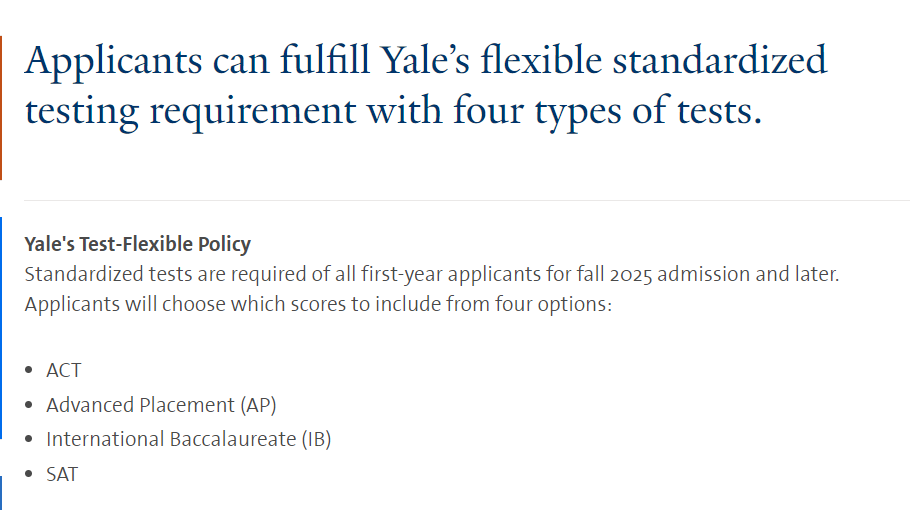Image resolution: width=910 pixels, height=510 pixels.
Task: Click the word "Yale's" in the large headline
Action: point(425,60)
